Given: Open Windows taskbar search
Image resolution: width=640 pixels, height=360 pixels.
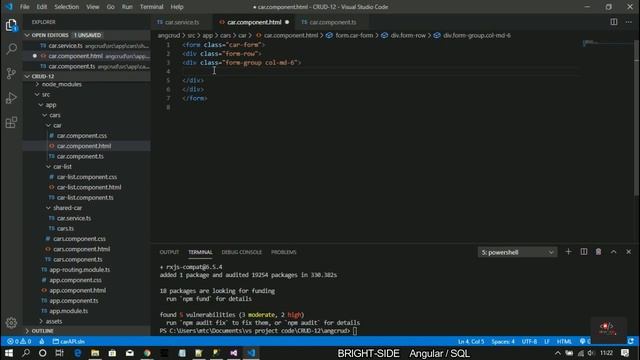Looking at the screenshot, I should pos(26,353).
